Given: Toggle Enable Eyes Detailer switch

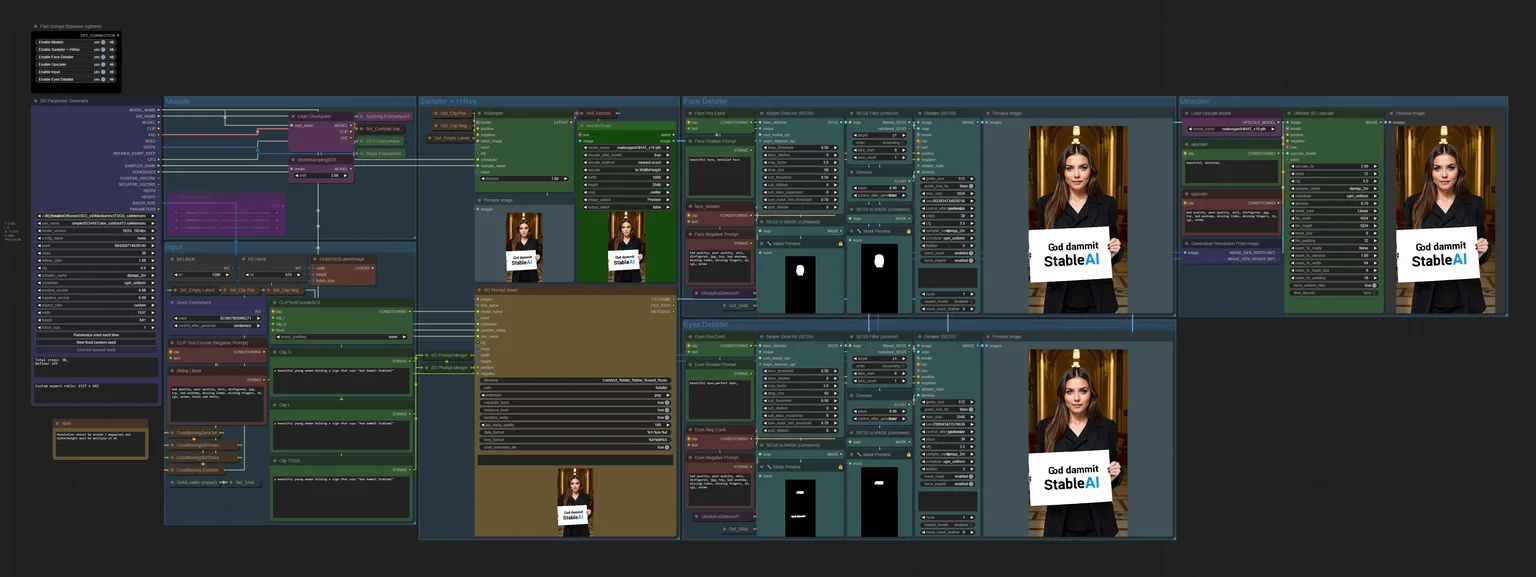Looking at the screenshot, I should (103, 79).
